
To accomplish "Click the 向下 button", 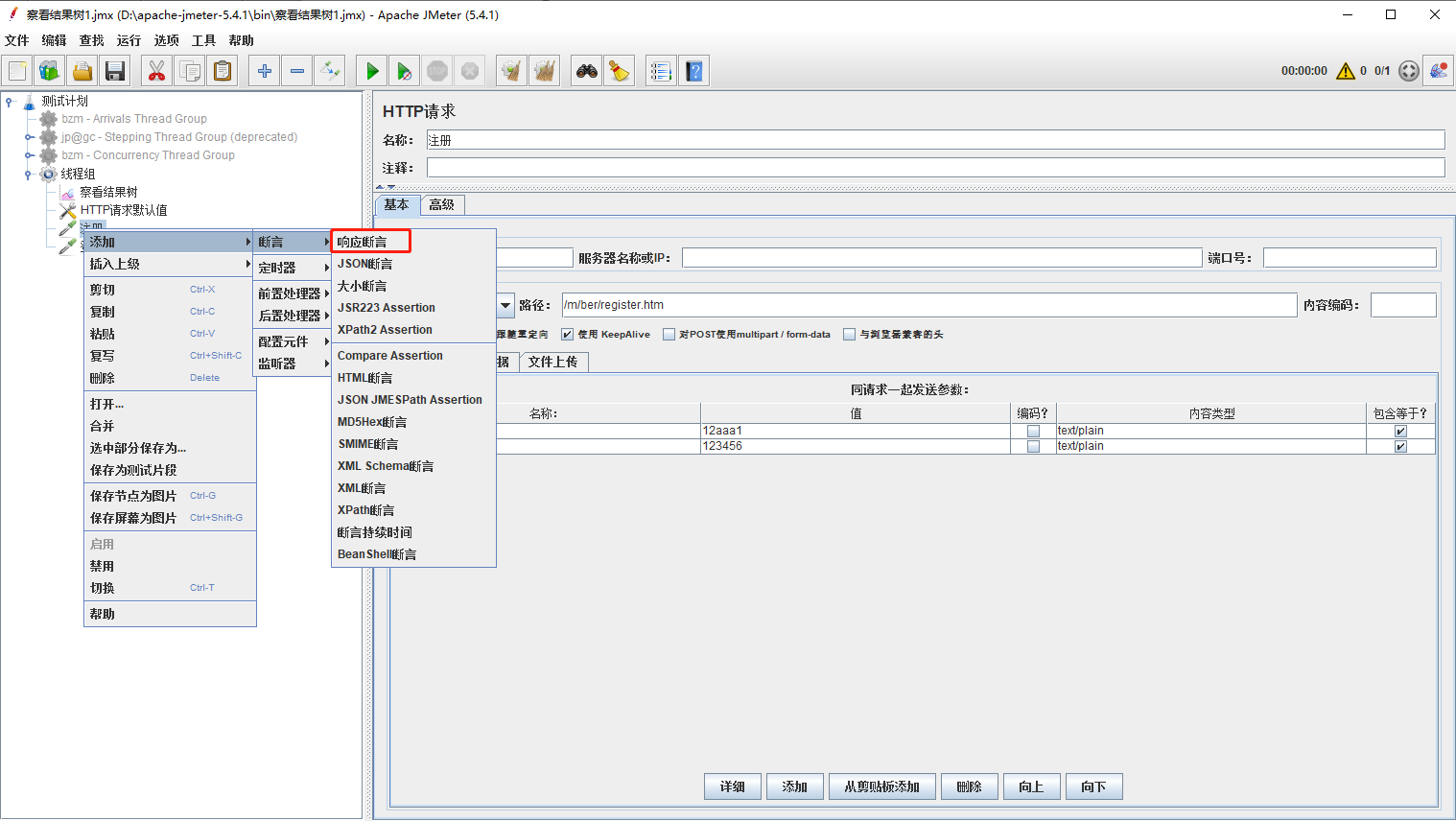I will coord(1094,786).
